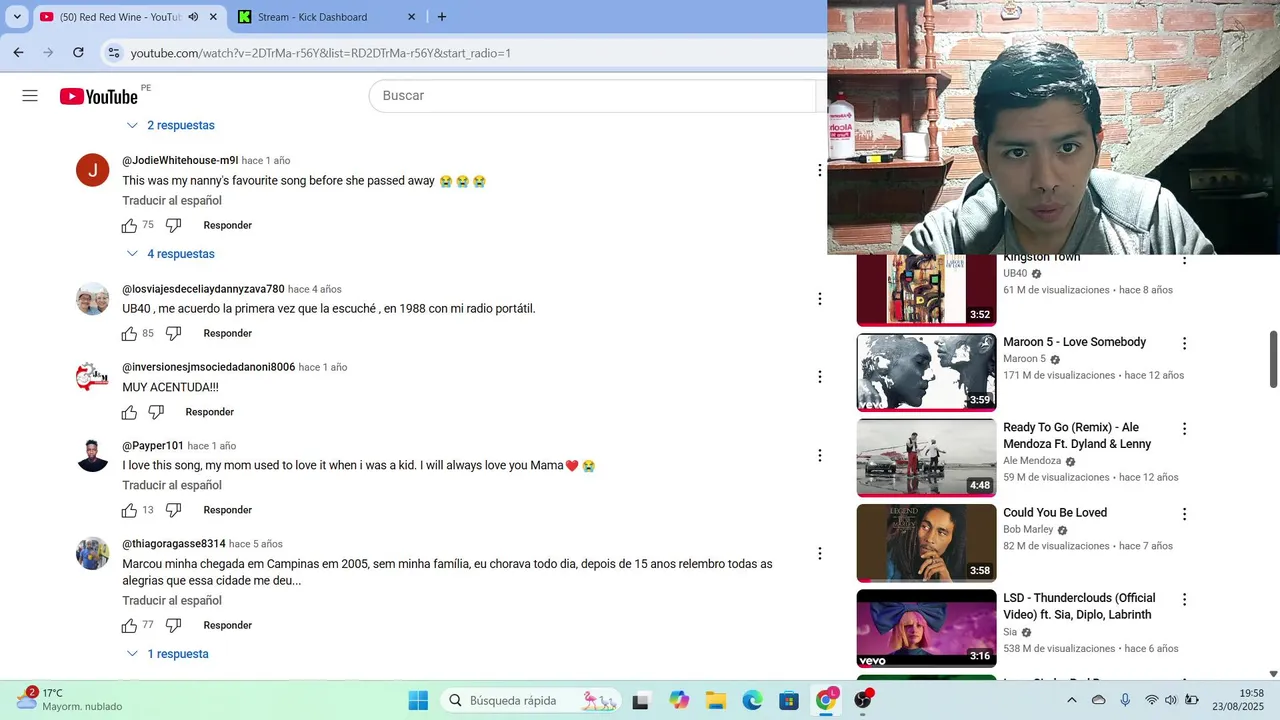Image resolution: width=1280 pixels, height=720 pixels.
Task: Open more options for Maroon 5 Love Somebody
Action: click(x=1184, y=343)
